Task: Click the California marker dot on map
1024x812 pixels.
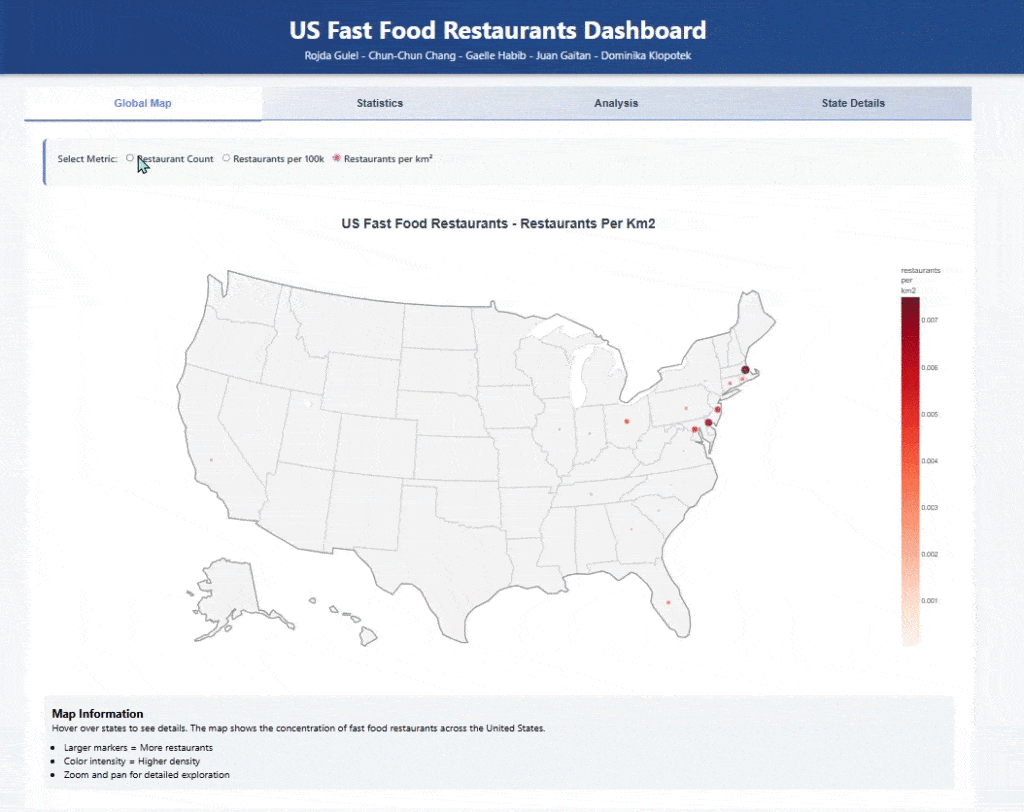Action: (211, 460)
